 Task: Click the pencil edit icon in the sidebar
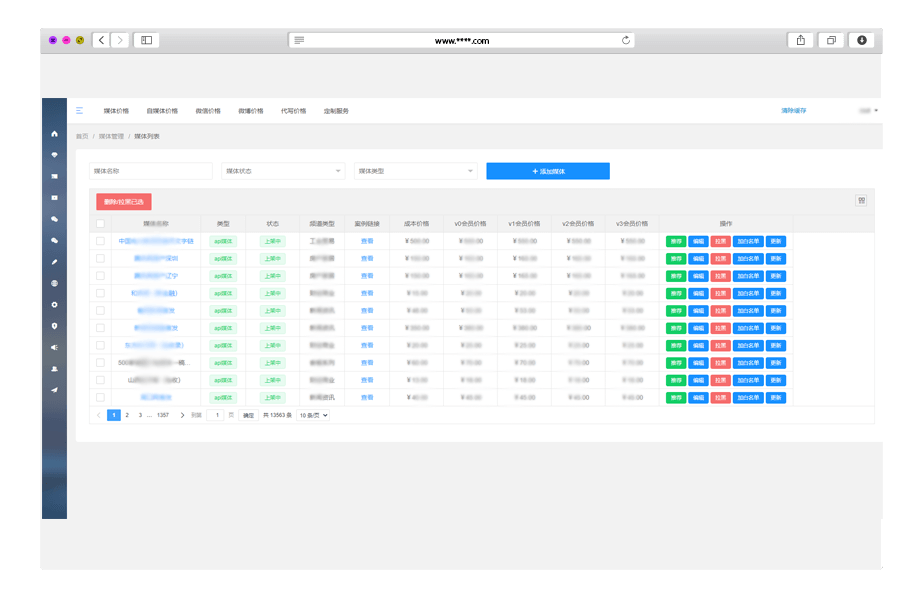coord(54,261)
